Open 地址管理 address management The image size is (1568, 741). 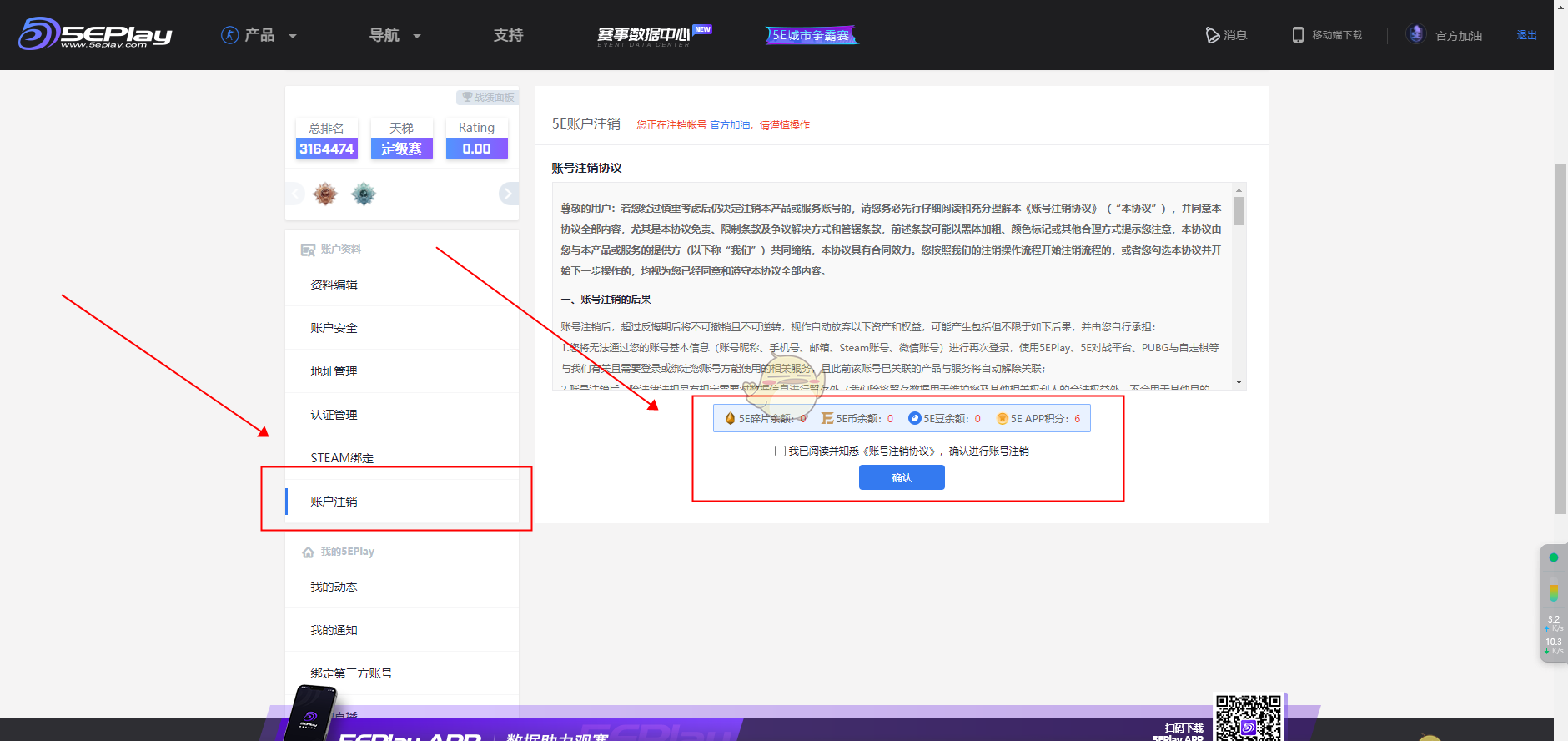coord(402,371)
